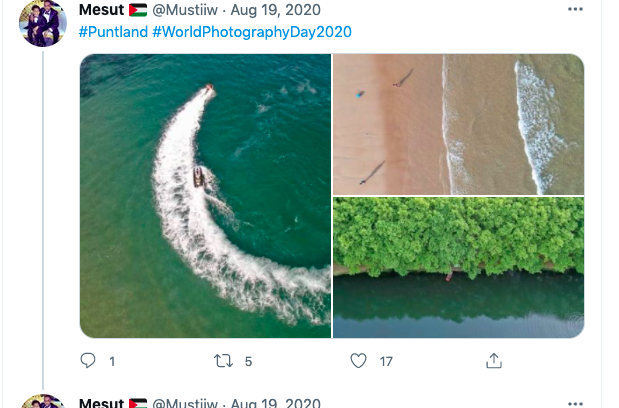
Task: Open retweet menu on #Puntland tweet
Action: click(223, 361)
